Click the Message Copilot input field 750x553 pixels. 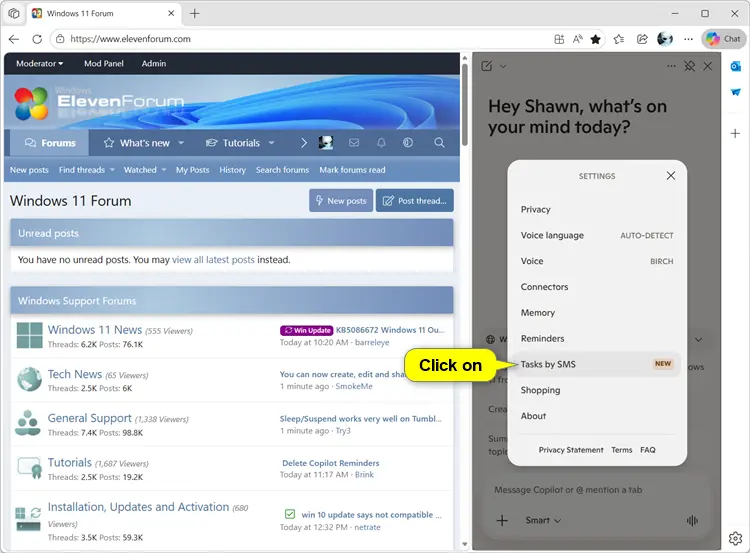(x=596, y=490)
